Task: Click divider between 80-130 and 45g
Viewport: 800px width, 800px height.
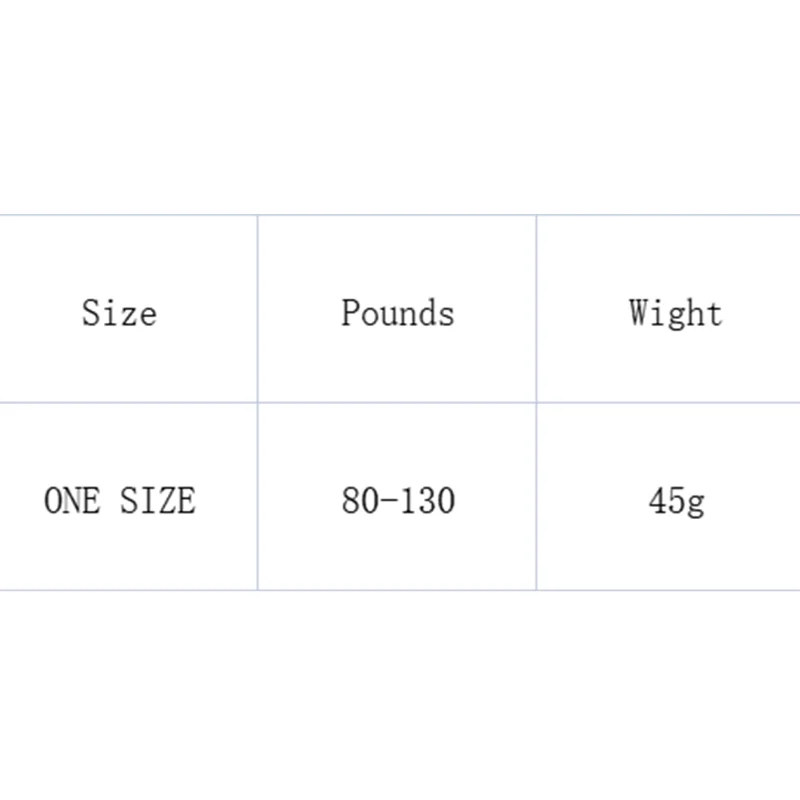Action: [x=537, y=497]
